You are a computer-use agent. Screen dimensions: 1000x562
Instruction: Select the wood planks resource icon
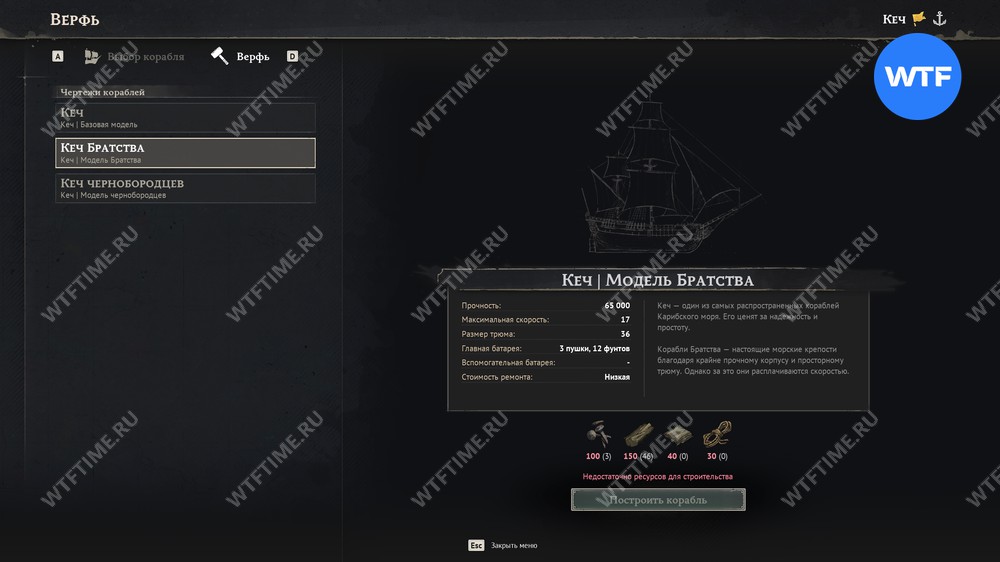(638, 434)
